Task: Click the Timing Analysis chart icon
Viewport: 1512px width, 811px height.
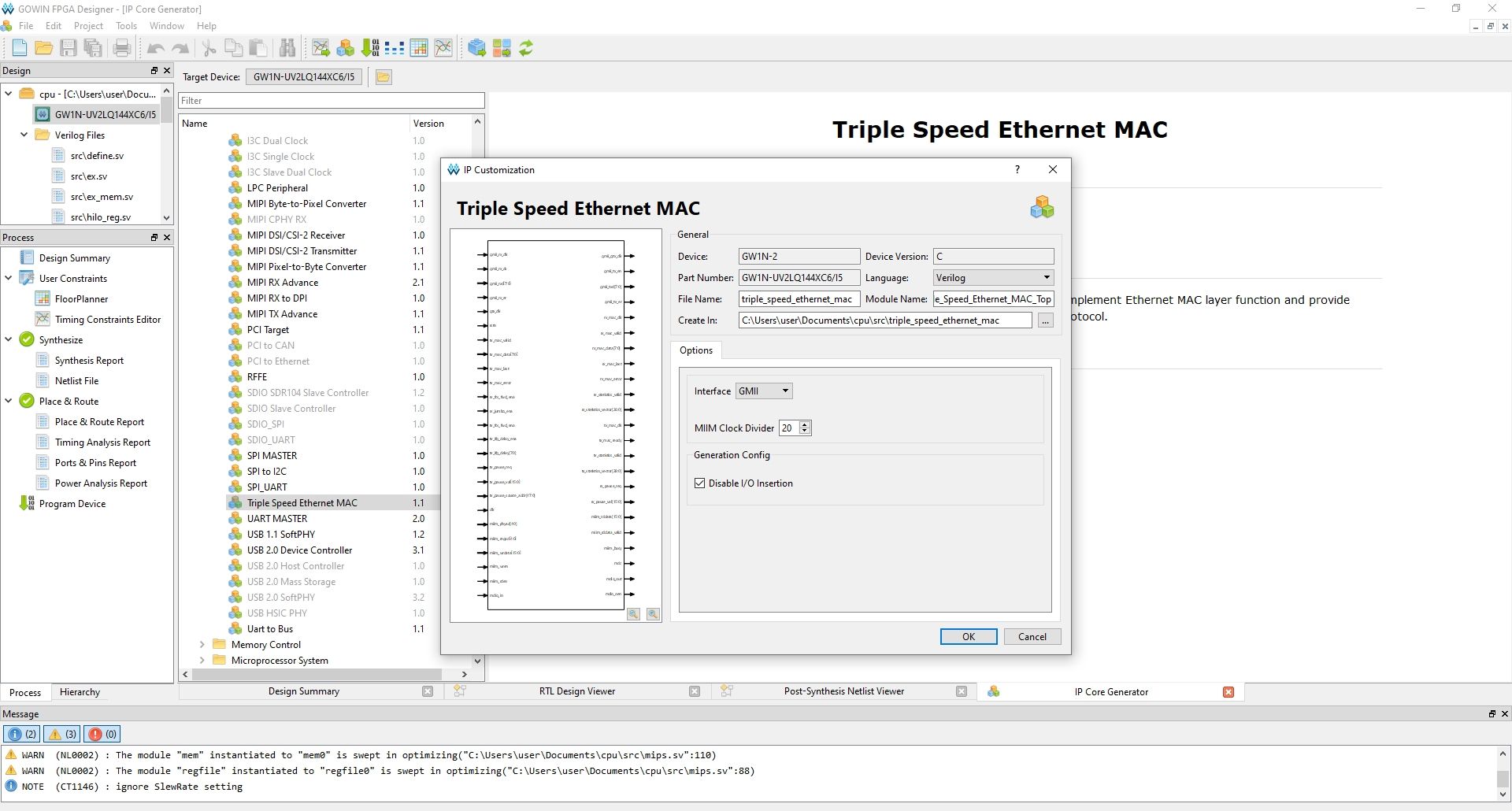Action: [443, 47]
